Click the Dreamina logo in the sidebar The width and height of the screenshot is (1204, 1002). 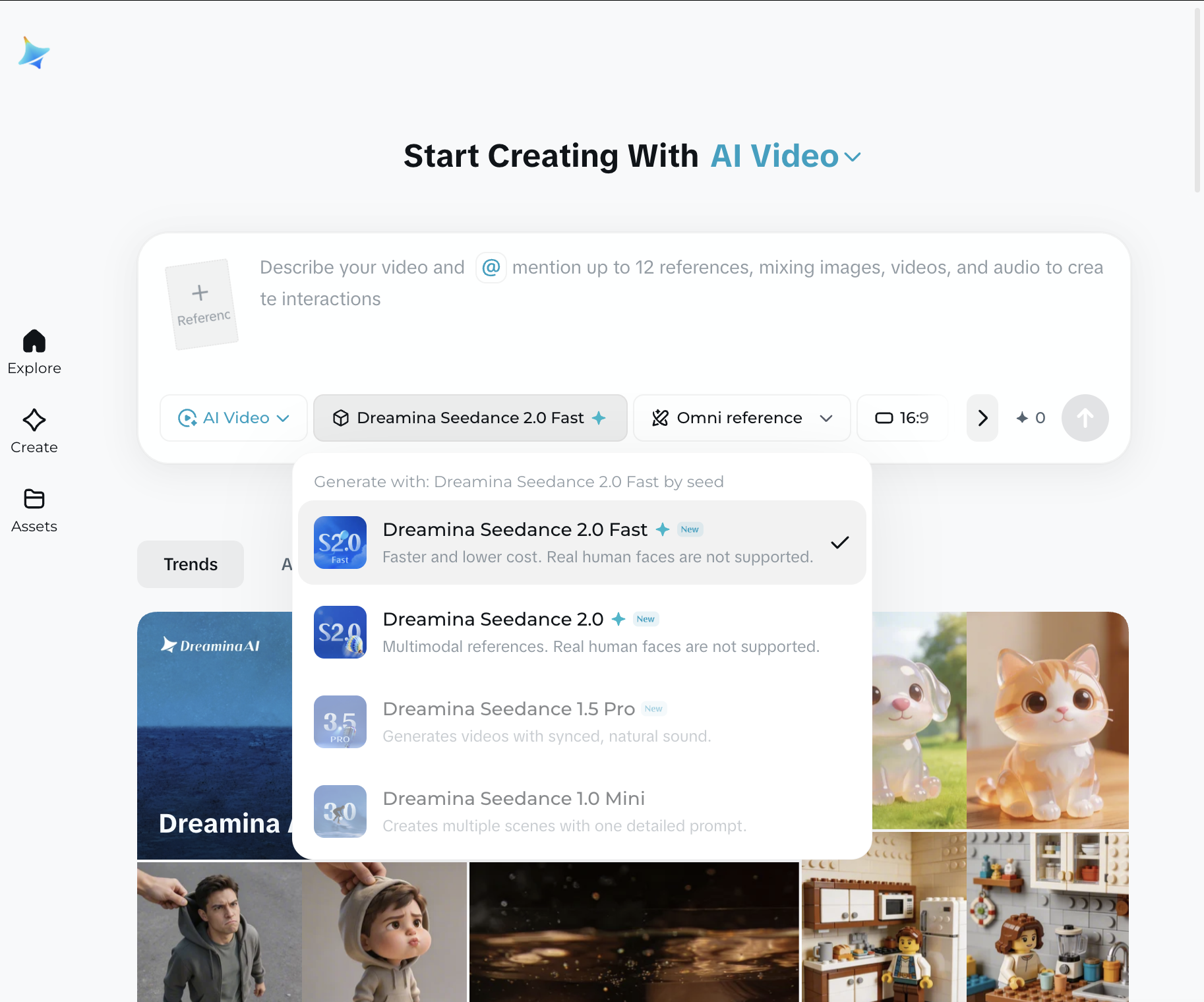[x=34, y=53]
